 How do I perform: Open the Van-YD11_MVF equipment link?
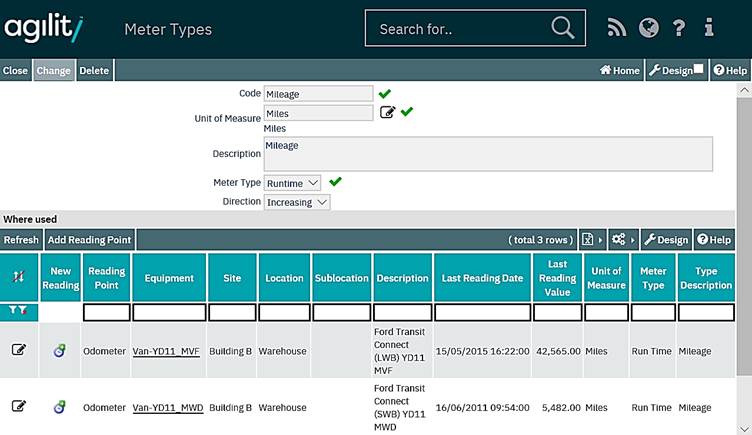168,352
